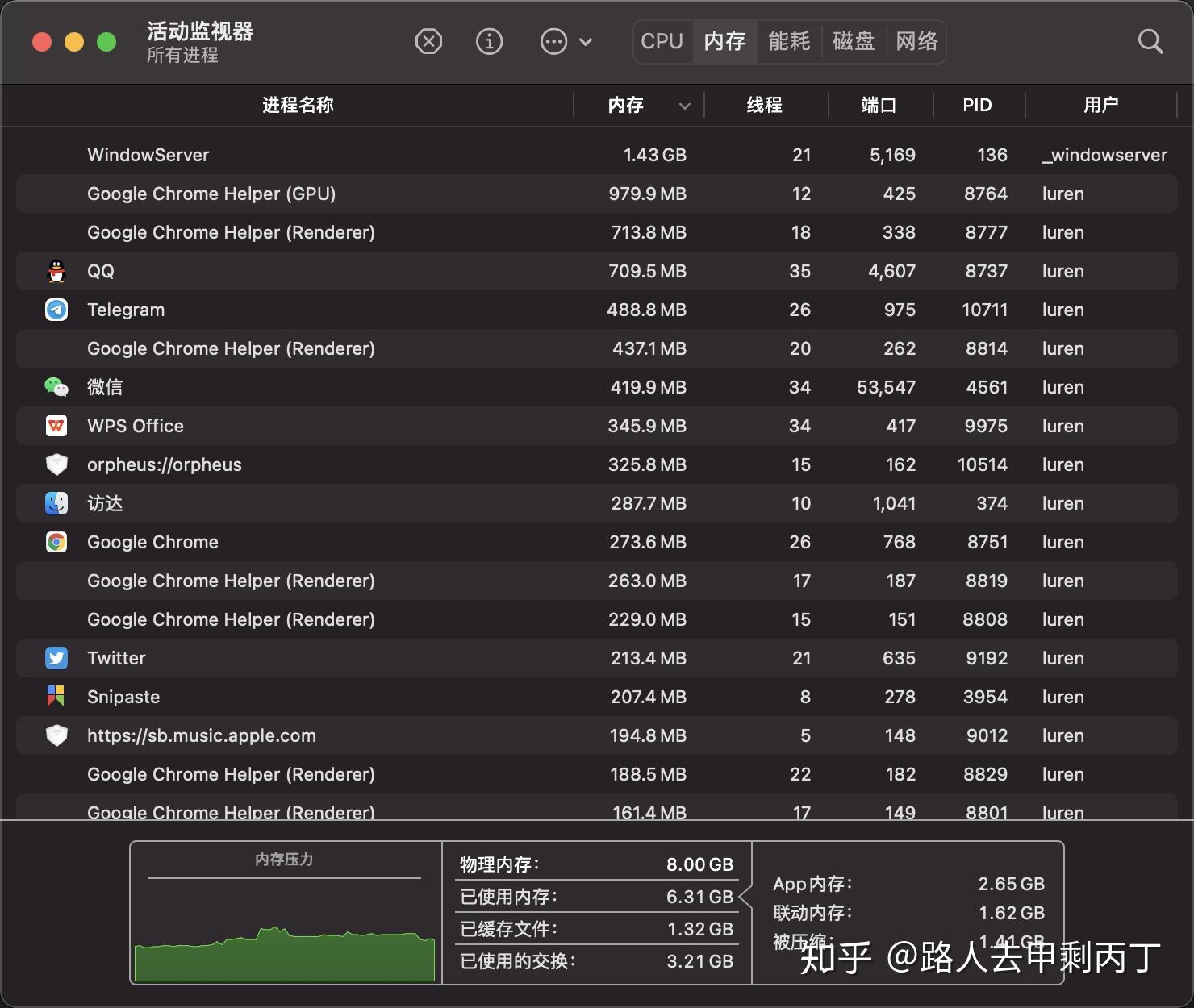Select the QQ process name
Image resolution: width=1194 pixels, height=1008 pixels.
click(x=101, y=271)
